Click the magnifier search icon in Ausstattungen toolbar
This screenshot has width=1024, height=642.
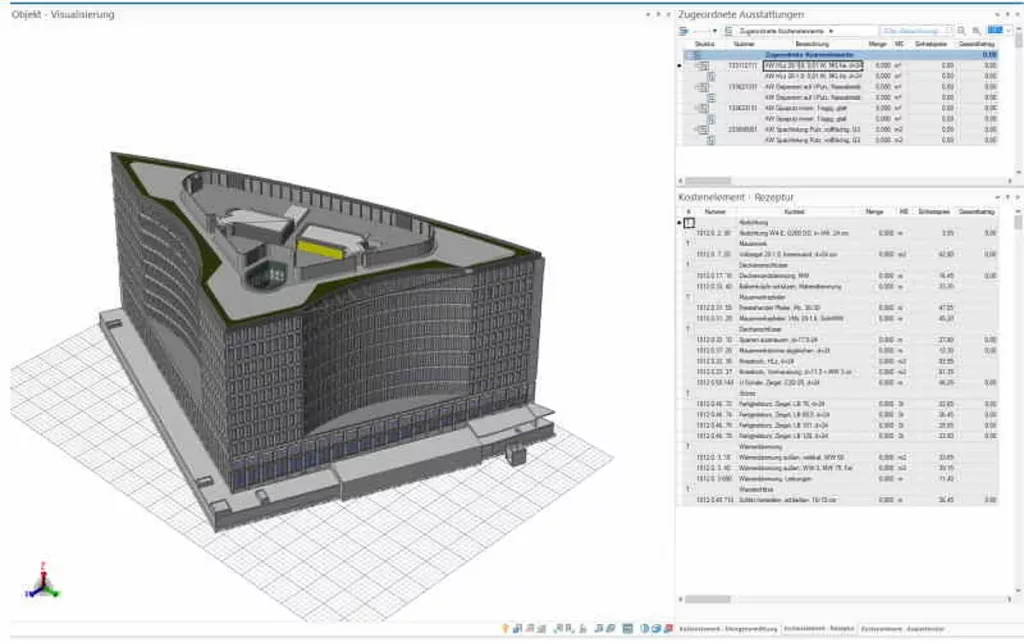coord(961,31)
